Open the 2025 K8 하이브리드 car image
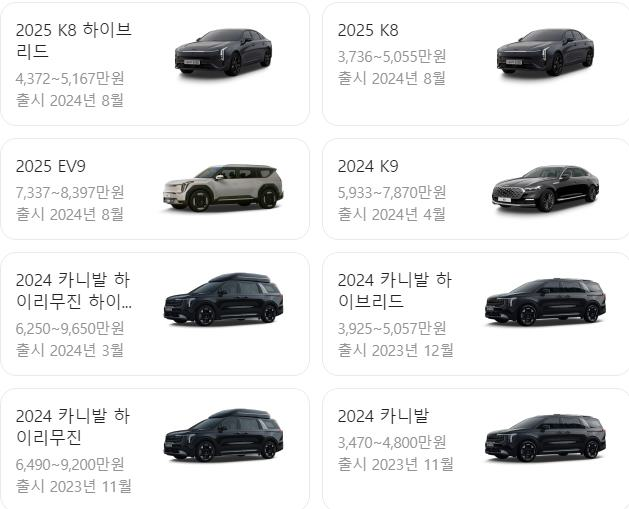 point(223,53)
